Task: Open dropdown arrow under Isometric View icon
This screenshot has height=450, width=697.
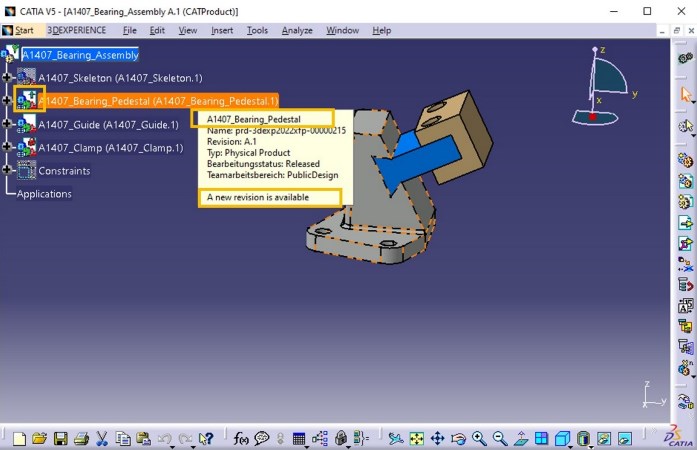Action: [570, 446]
